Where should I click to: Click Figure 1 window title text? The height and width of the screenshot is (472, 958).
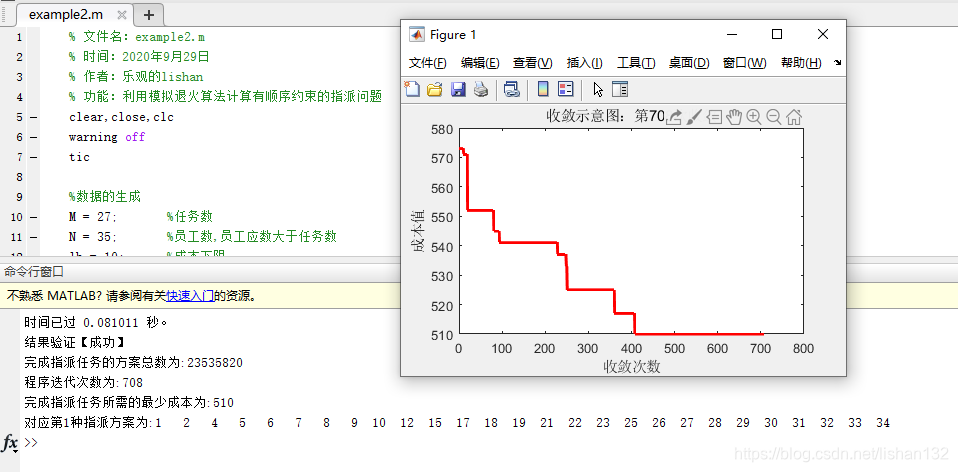click(453, 35)
